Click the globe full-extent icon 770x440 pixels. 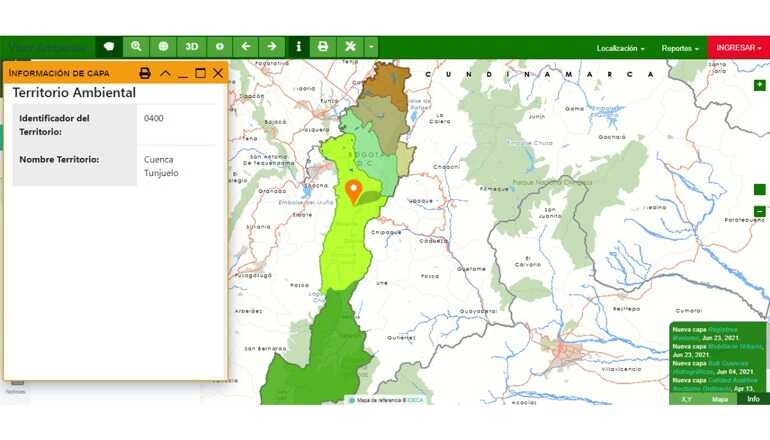pyautogui.click(x=163, y=47)
